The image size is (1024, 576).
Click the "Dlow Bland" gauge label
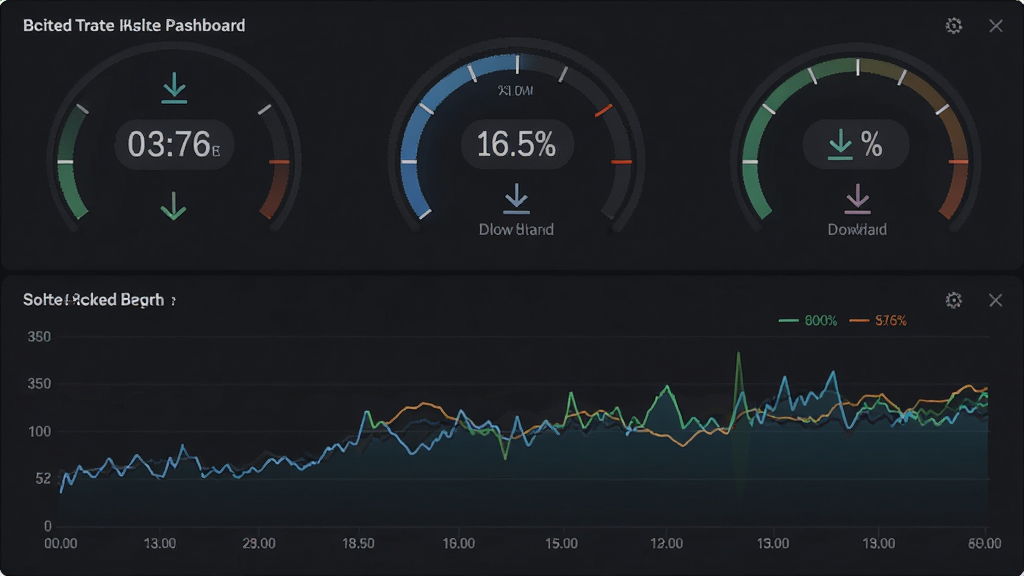click(x=516, y=230)
